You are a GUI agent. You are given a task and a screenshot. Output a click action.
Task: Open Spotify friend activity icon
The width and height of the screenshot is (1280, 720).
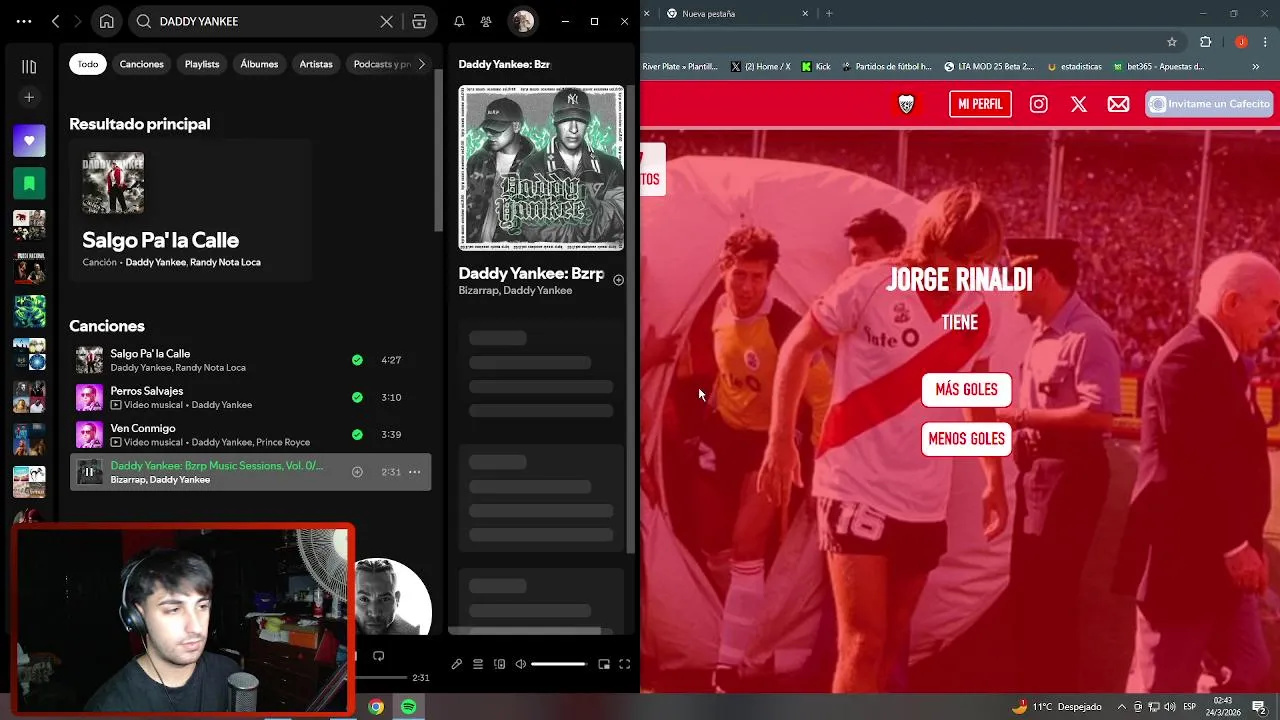pyautogui.click(x=486, y=21)
